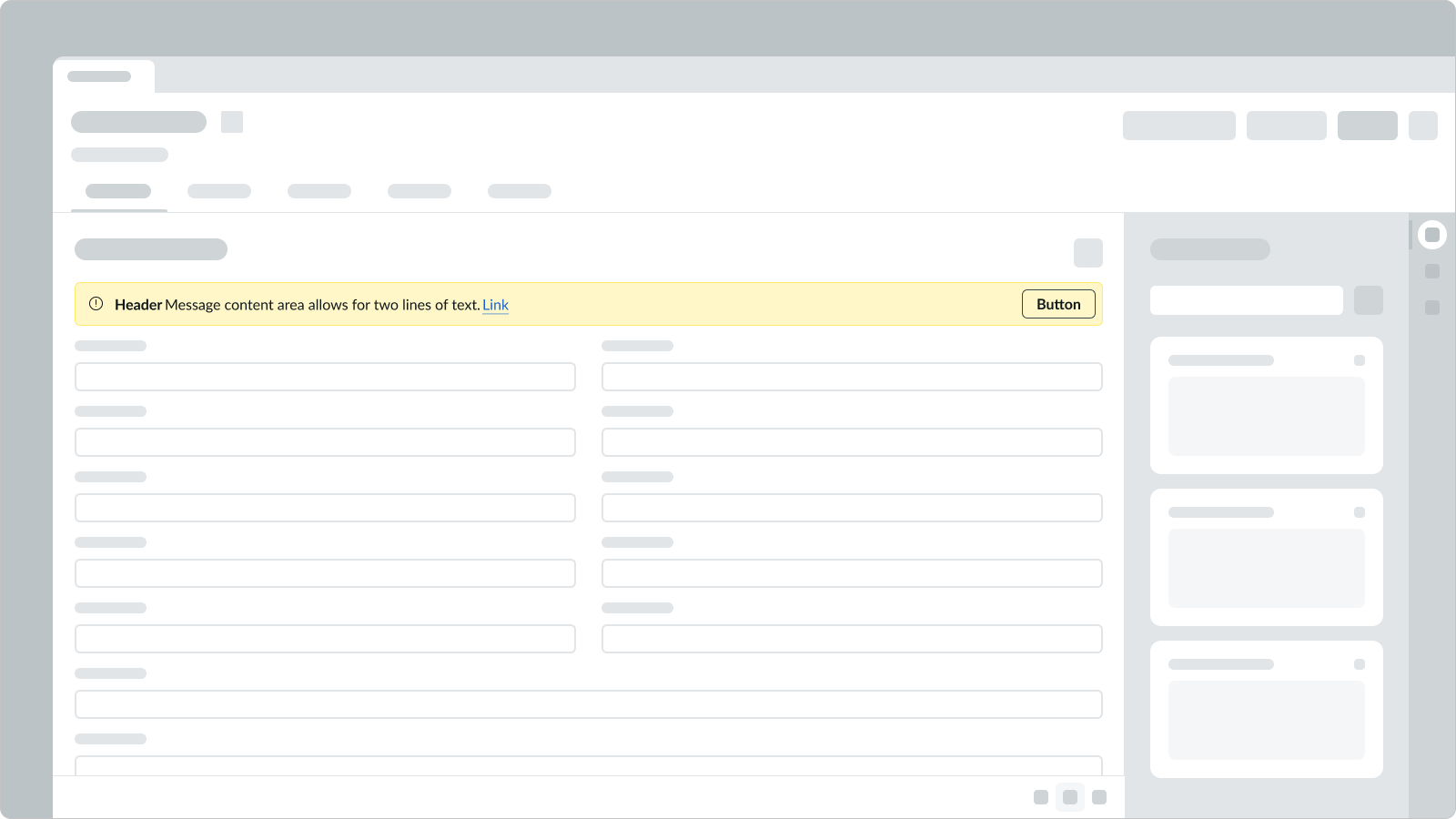Viewport: 1456px width, 819px height.
Task: Click the bold "Header" text in banner
Action: 138,305
